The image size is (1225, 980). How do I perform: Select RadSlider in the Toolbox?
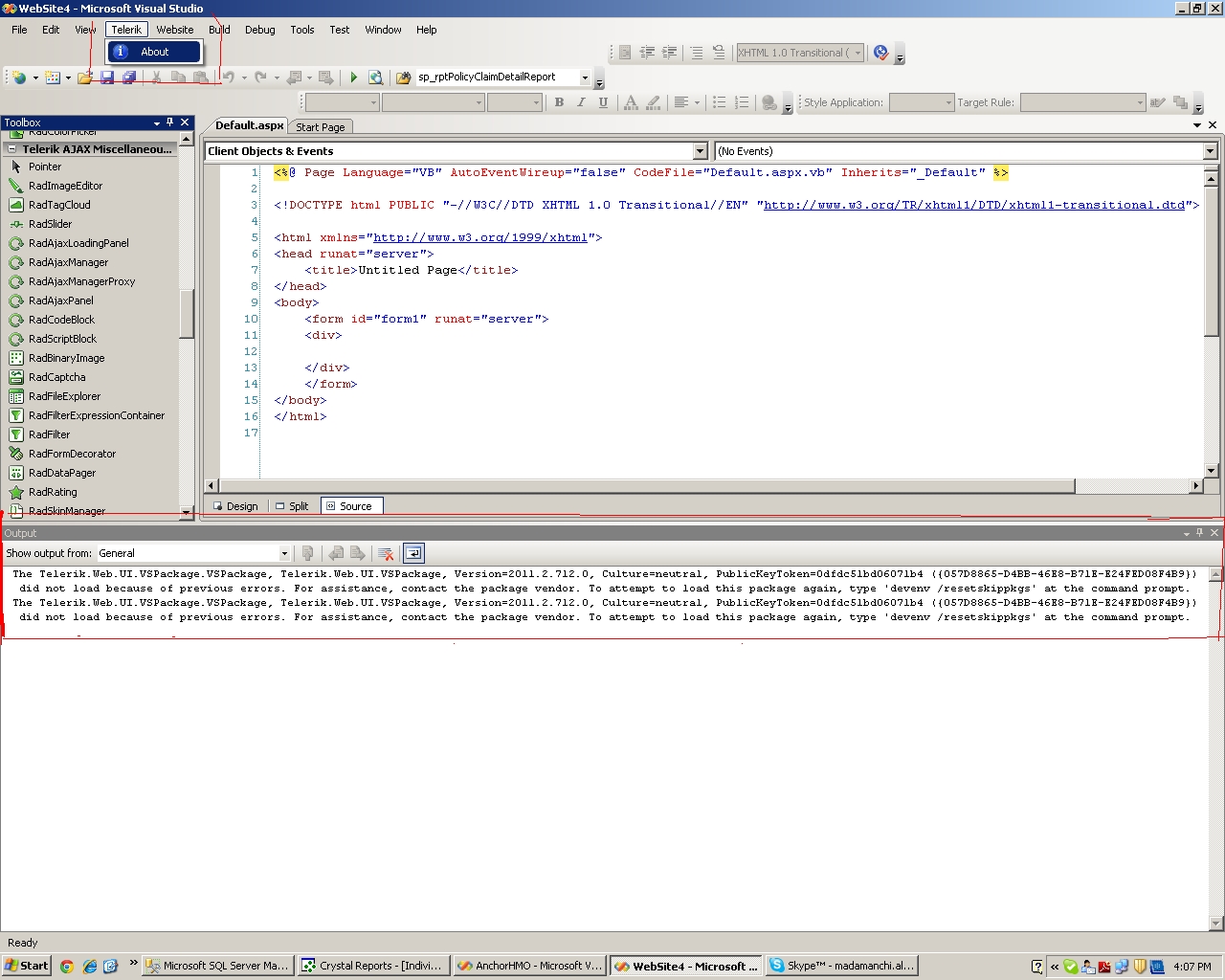50,224
